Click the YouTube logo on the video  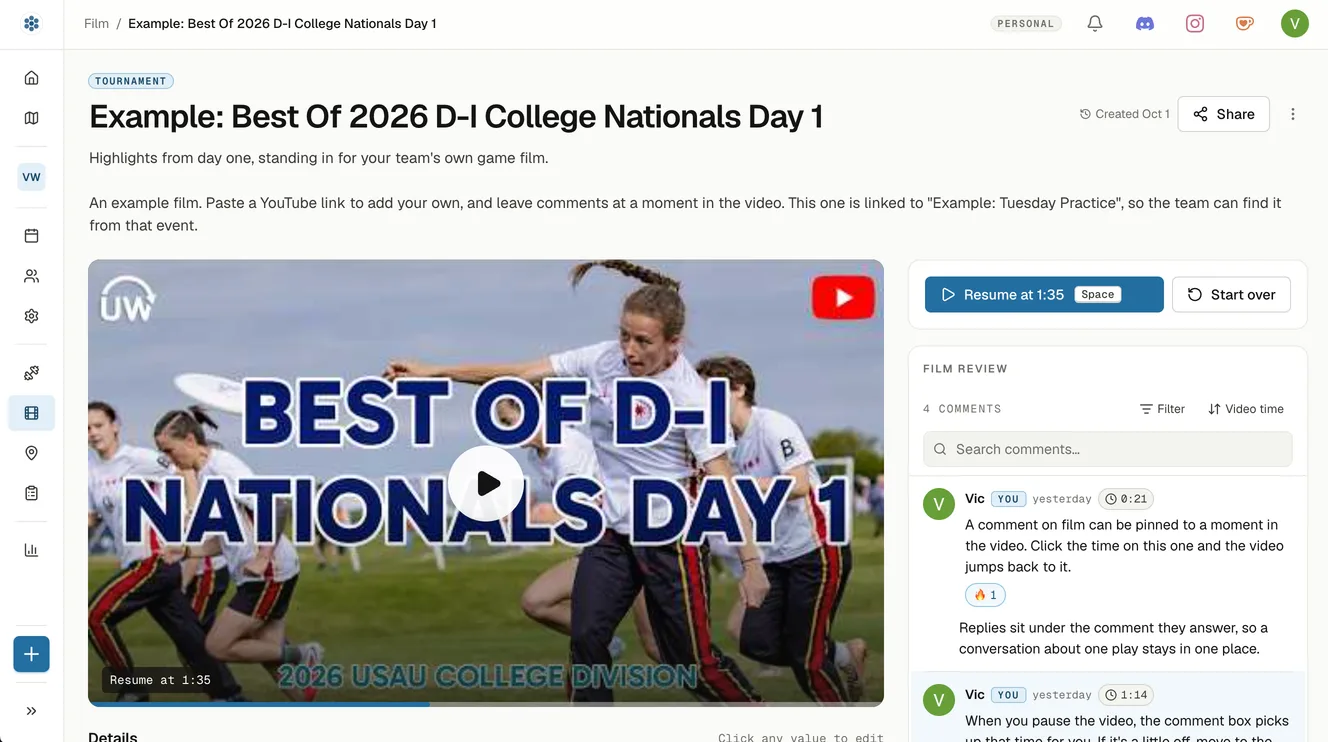[843, 298]
